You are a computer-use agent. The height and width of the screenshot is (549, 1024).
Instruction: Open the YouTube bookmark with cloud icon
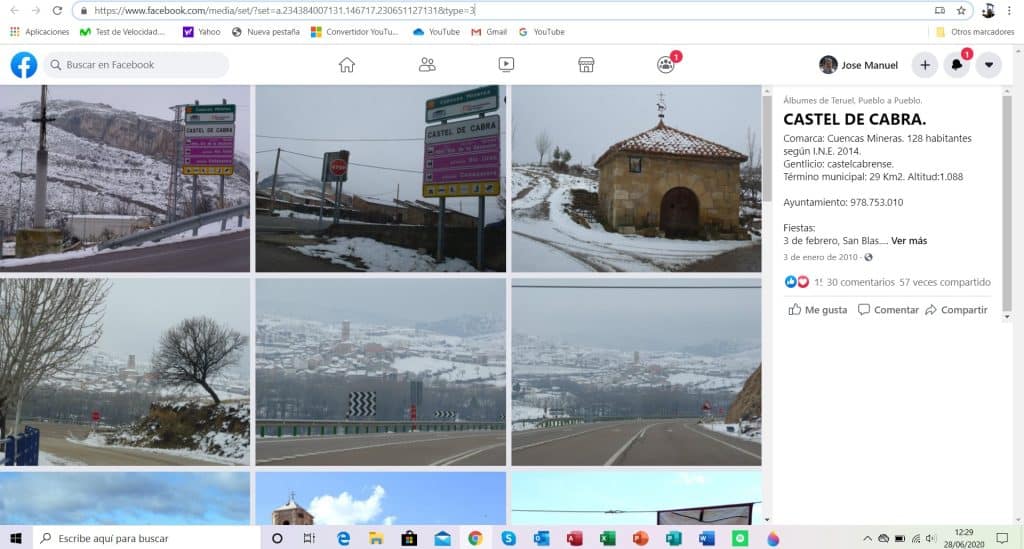[x=436, y=31]
